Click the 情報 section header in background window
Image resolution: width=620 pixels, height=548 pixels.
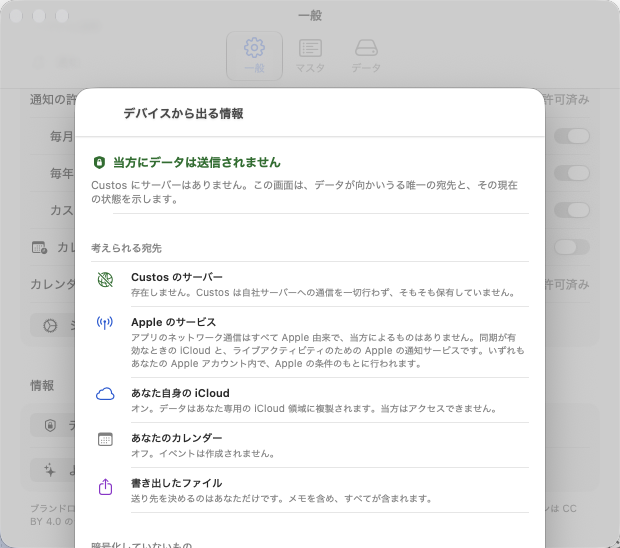42,385
